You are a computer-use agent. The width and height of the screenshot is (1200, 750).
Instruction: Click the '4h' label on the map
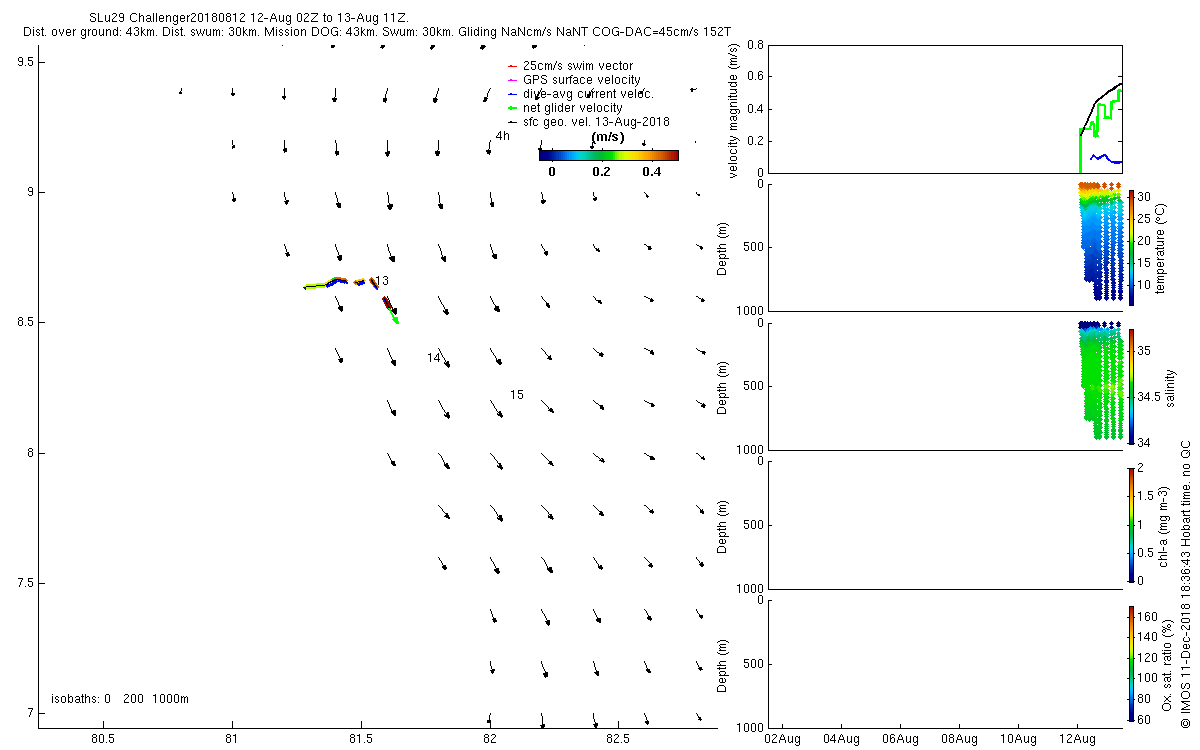click(x=502, y=136)
